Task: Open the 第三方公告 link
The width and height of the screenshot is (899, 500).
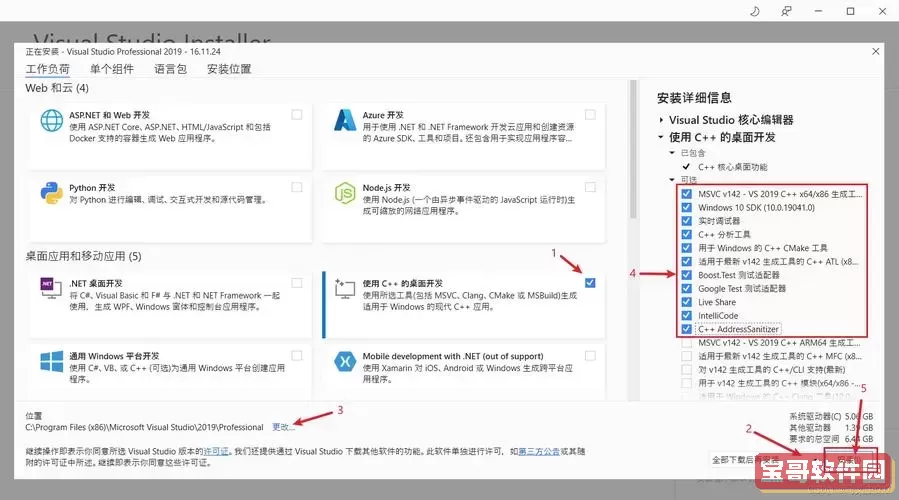Action: (539, 451)
